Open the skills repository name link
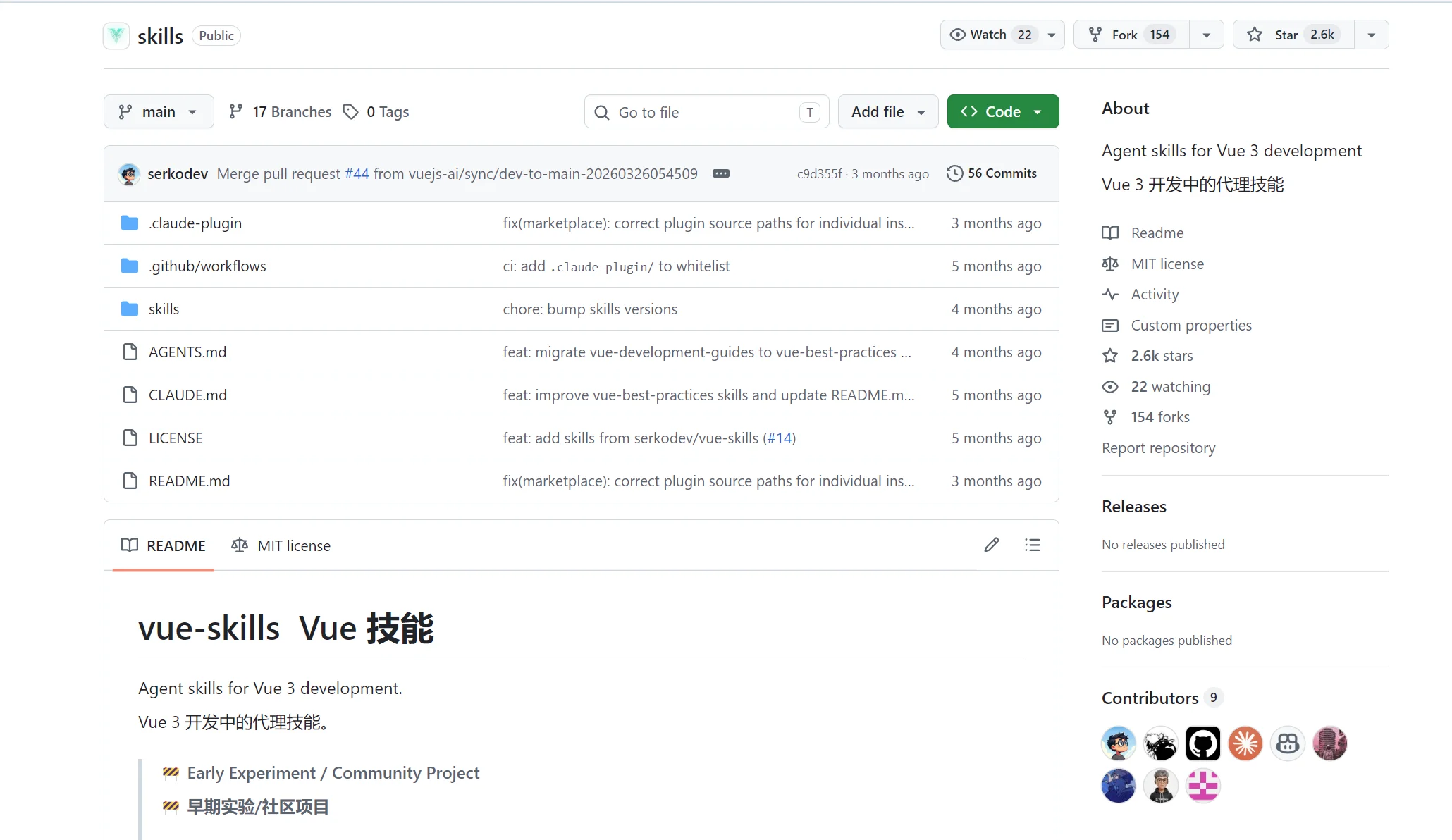Screen dimensions: 1452x840 point(160,36)
